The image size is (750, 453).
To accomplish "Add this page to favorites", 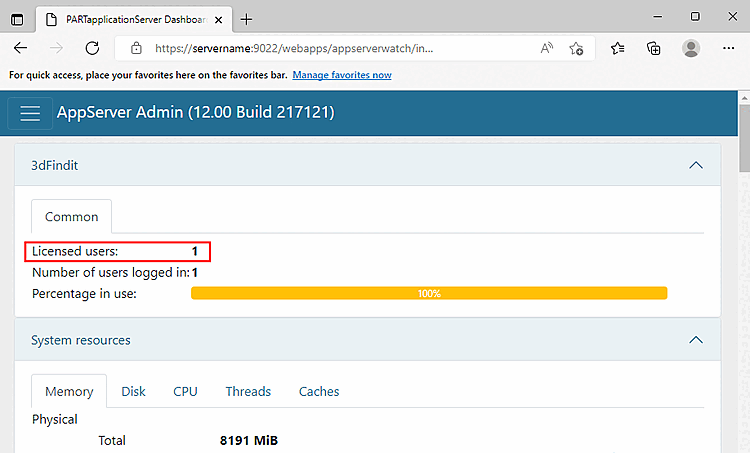I will point(576,48).
